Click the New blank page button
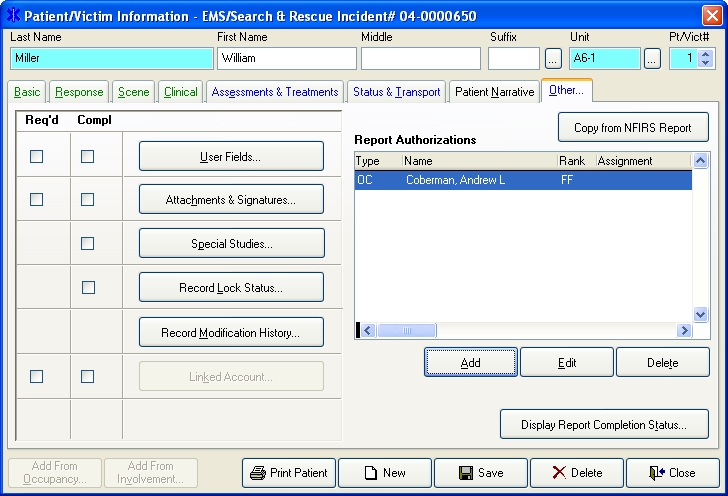Viewport: 728px width, 496px height. click(x=384, y=473)
